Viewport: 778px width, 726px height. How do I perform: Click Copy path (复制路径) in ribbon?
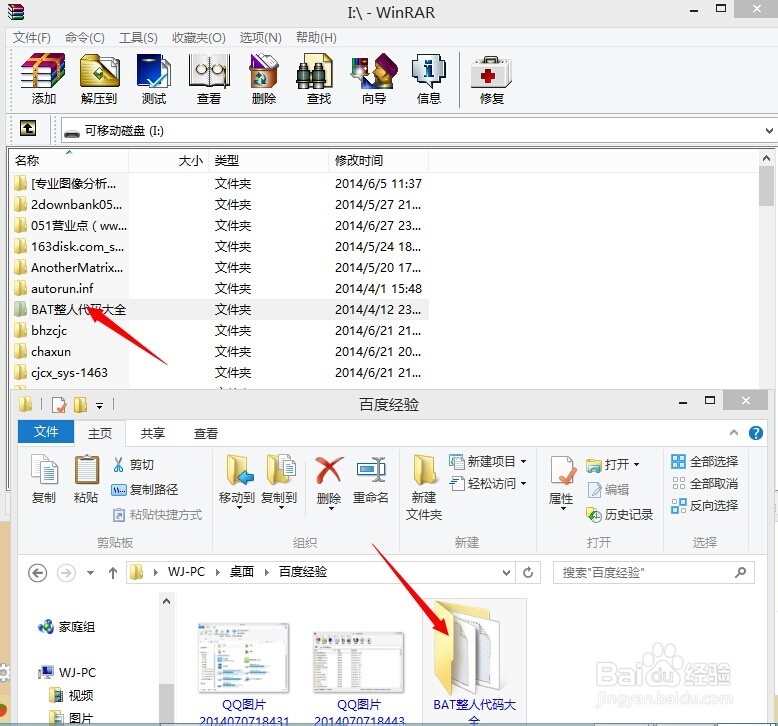tap(144, 490)
